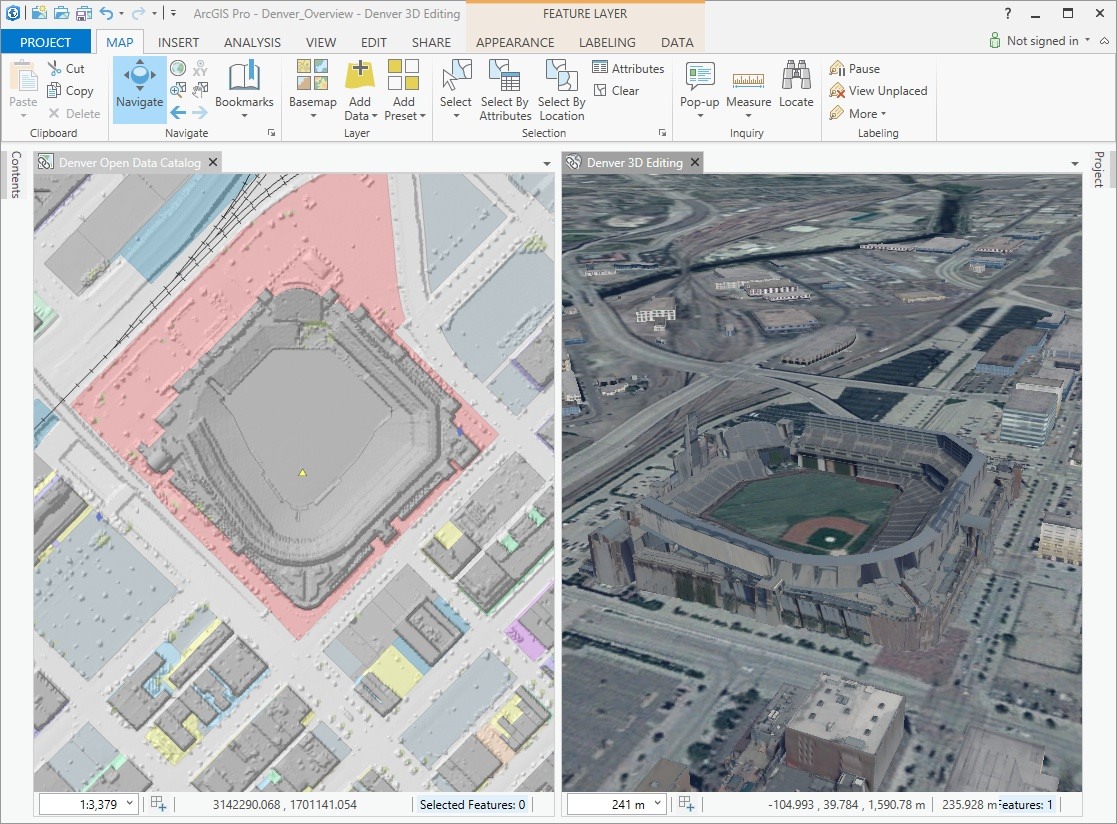Screen dimensions: 1117x824
Task: Click the Redo arrow in quick access toolbar
Action: [138, 13]
